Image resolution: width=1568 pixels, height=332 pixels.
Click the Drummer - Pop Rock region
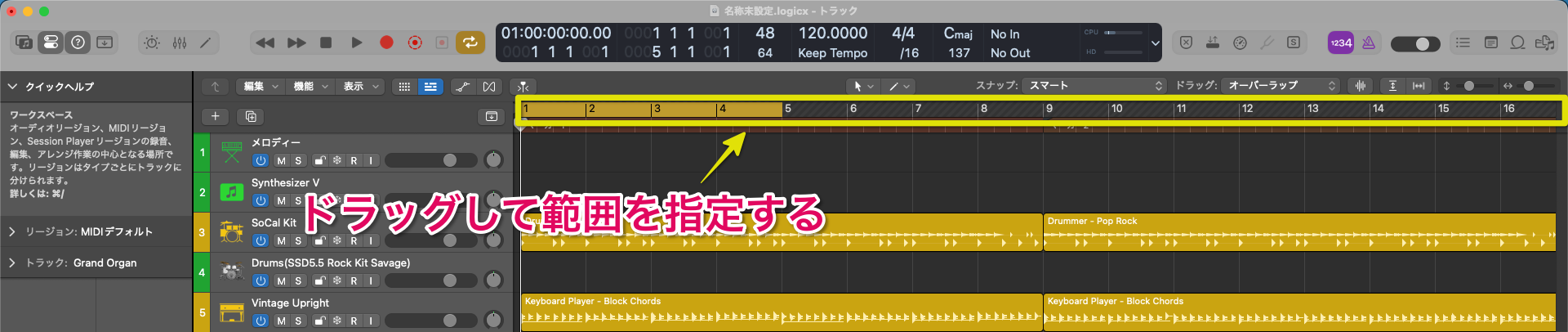pyautogui.click(x=1299, y=232)
